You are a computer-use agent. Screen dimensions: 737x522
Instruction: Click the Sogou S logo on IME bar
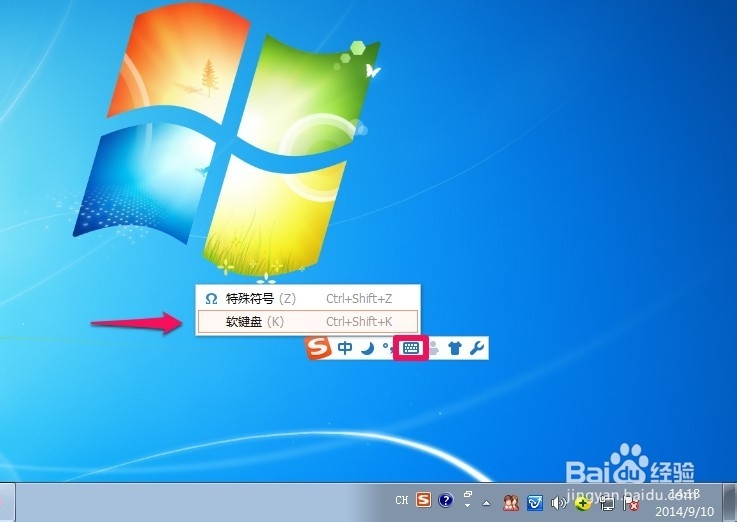click(319, 348)
